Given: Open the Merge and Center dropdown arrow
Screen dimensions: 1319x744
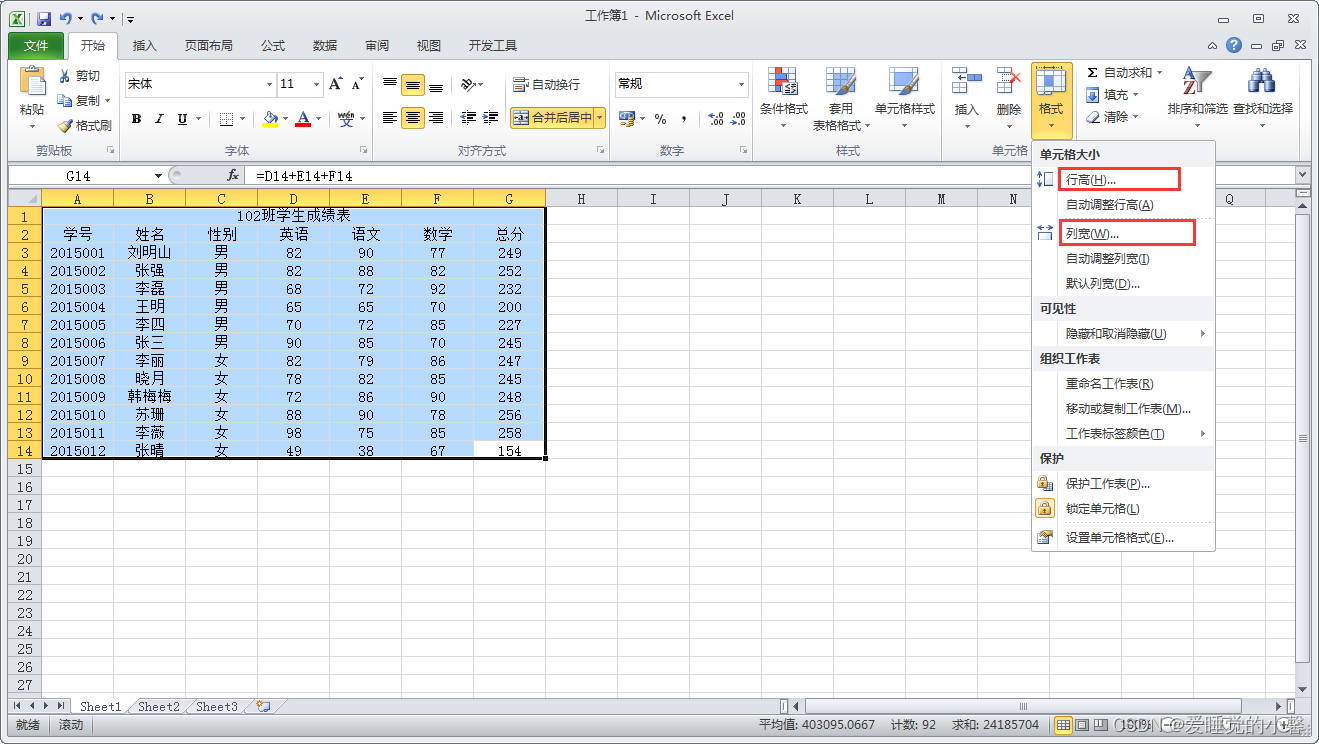Looking at the screenshot, I should tap(600, 118).
